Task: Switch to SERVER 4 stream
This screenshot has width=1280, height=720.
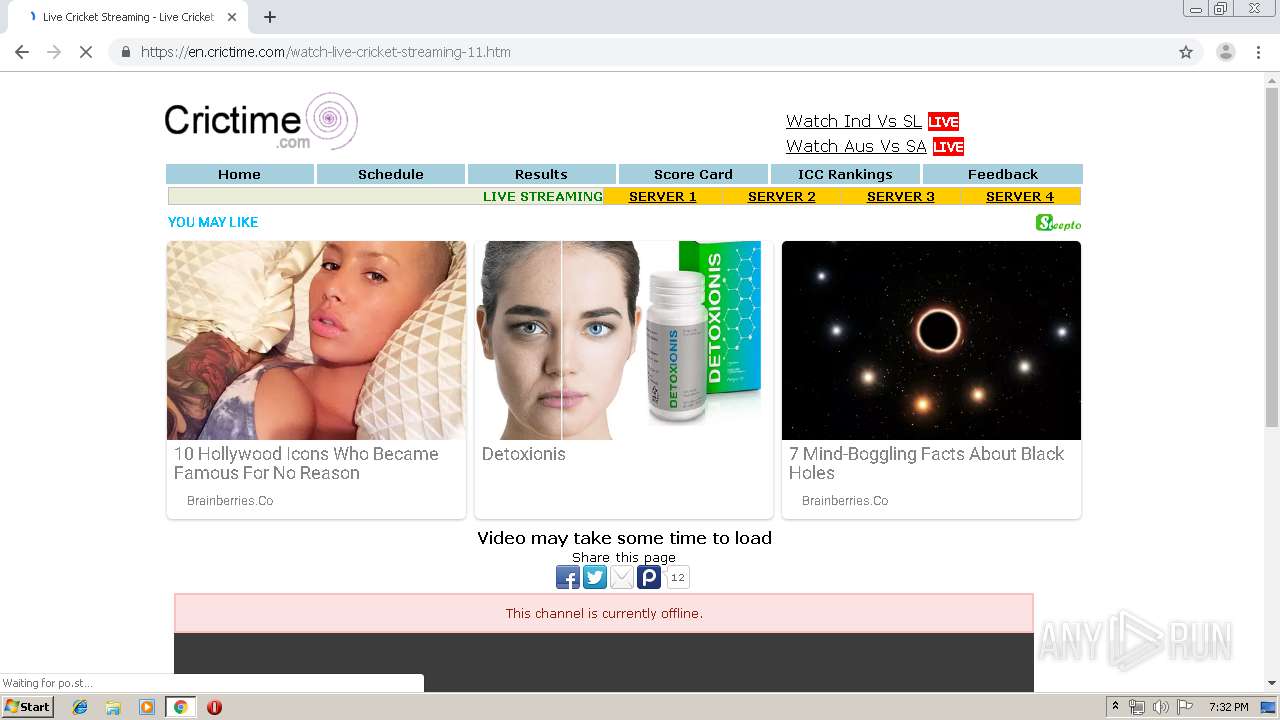Action: [x=1020, y=196]
